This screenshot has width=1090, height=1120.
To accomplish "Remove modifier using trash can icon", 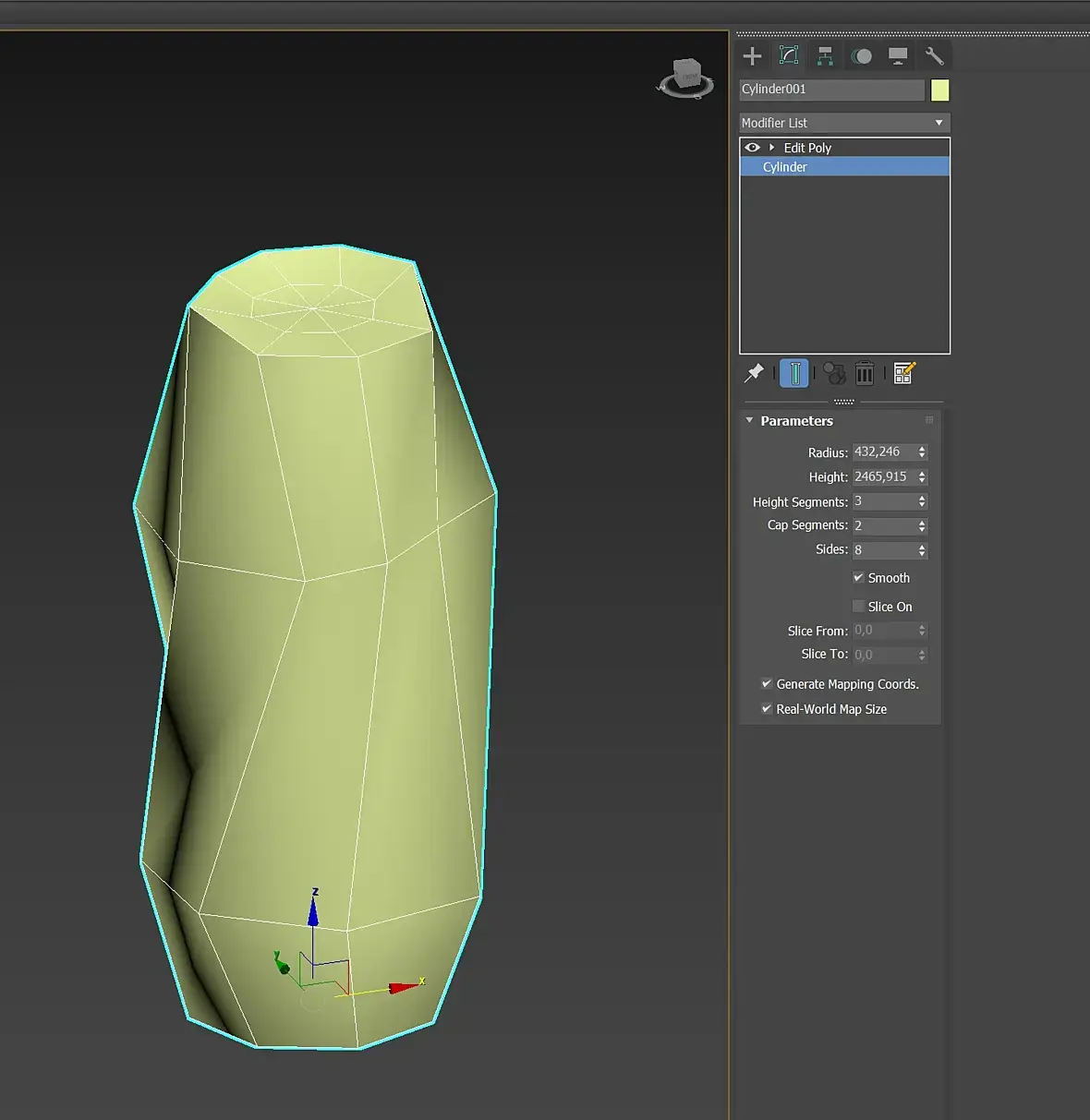I will pyautogui.click(x=864, y=373).
